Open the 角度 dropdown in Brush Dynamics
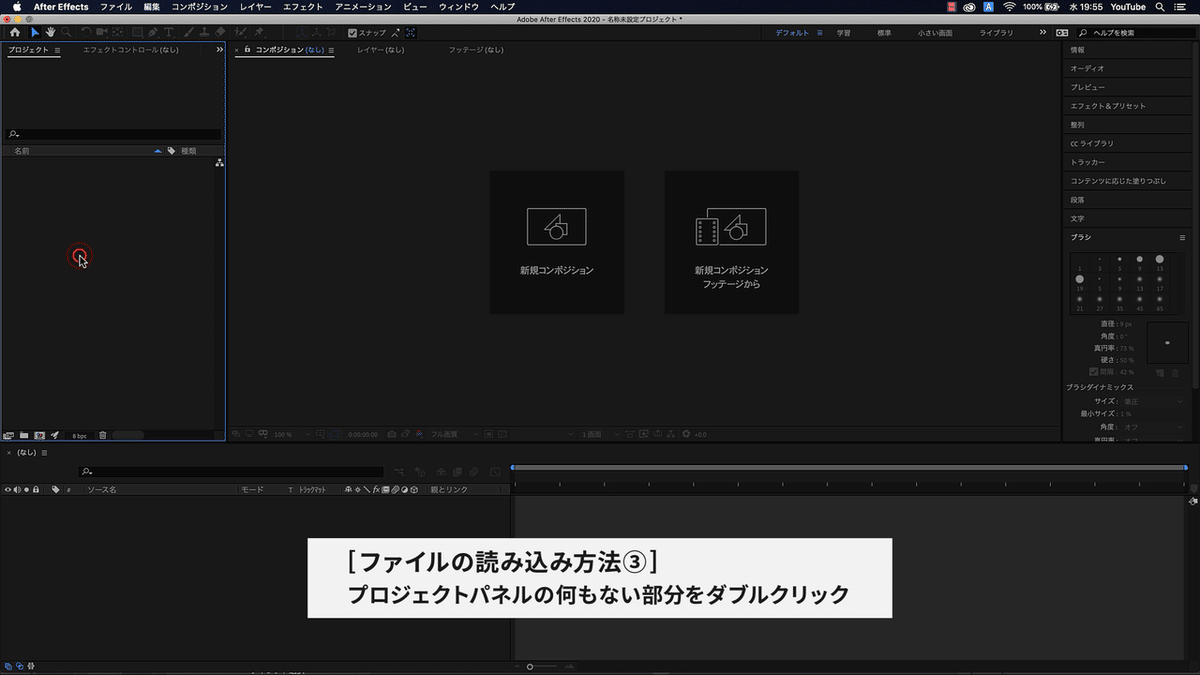This screenshot has height=675, width=1200. tap(1152, 427)
